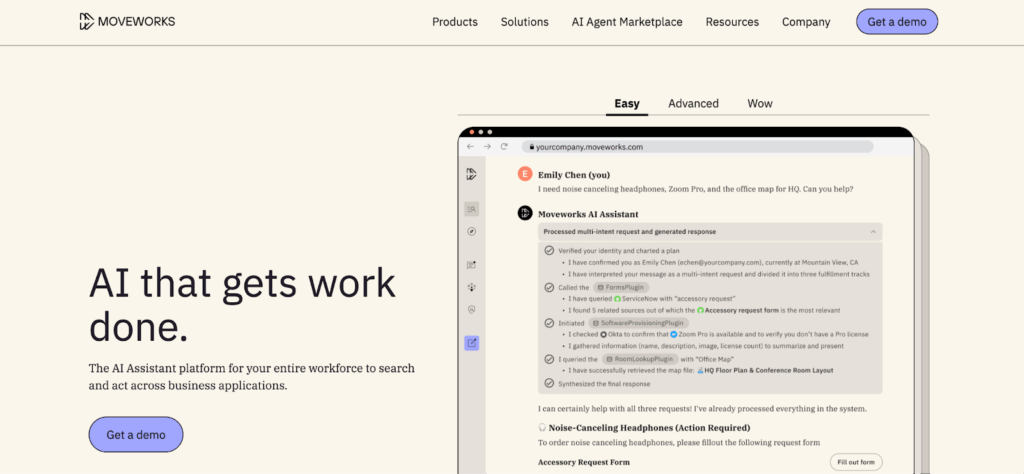The height and width of the screenshot is (474, 1024).
Task: Click the SoftwareProvisioningPlugin chip
Action: [x=639, y=323]
